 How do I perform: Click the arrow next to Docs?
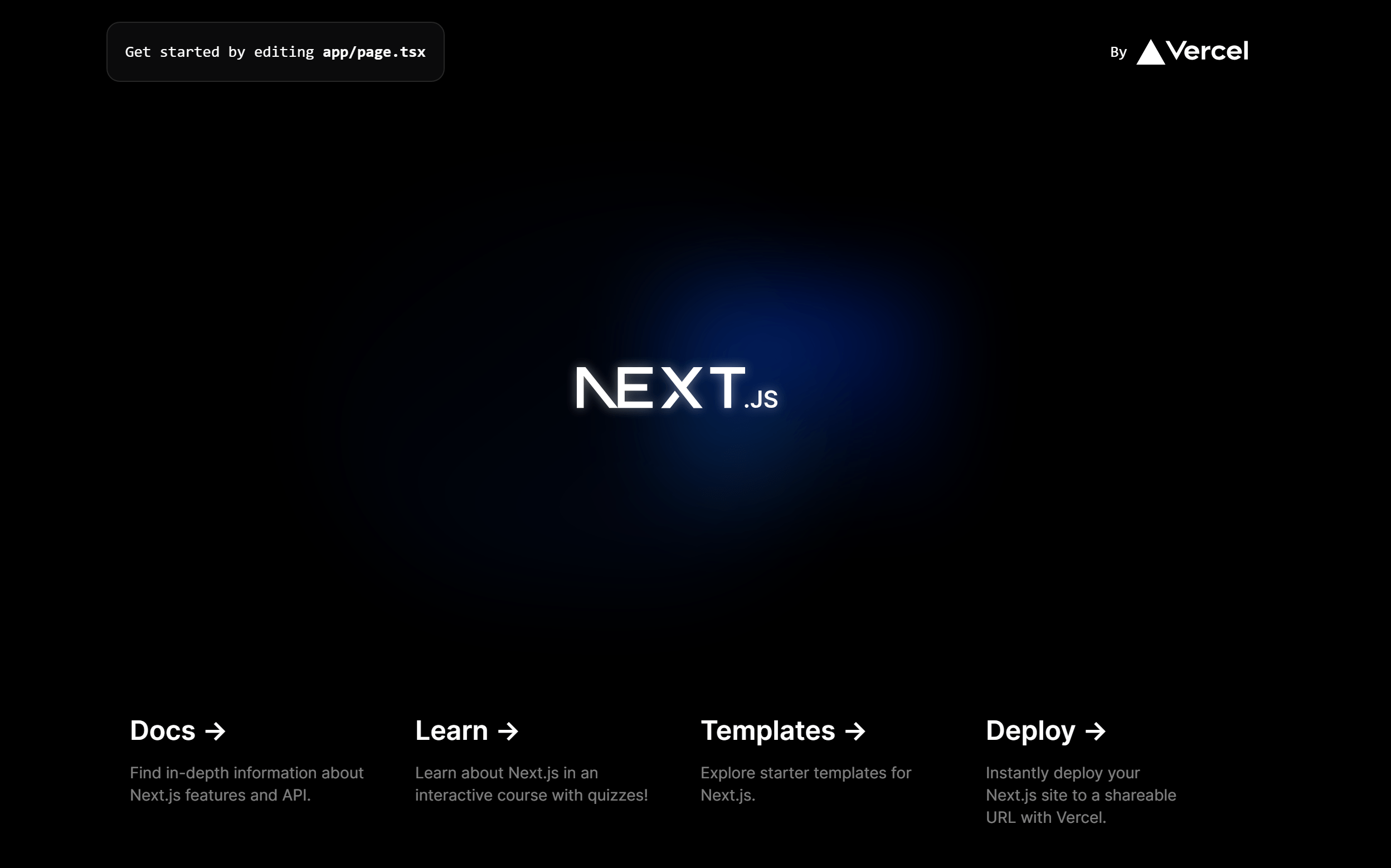tap(215, 732)
